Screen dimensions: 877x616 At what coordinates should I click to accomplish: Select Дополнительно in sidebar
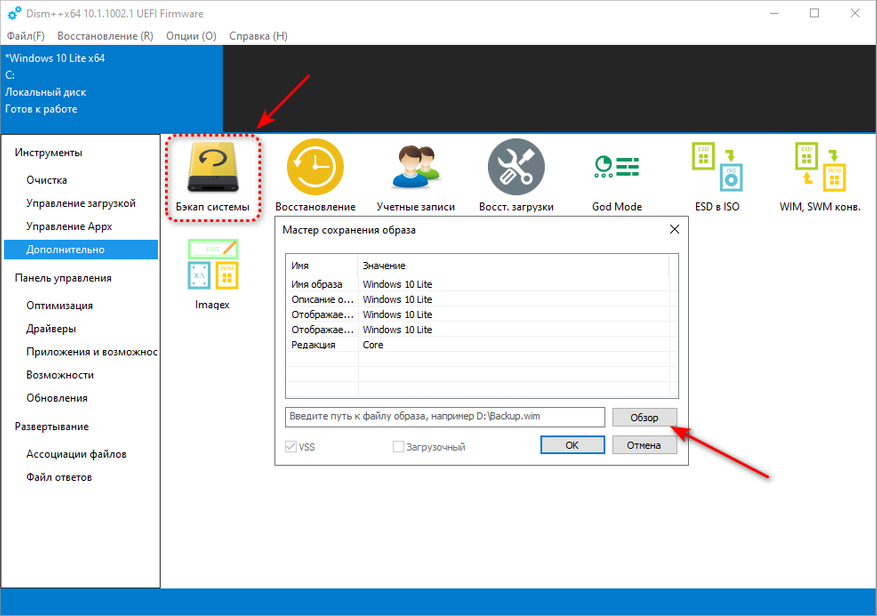[x=81, y=250]
